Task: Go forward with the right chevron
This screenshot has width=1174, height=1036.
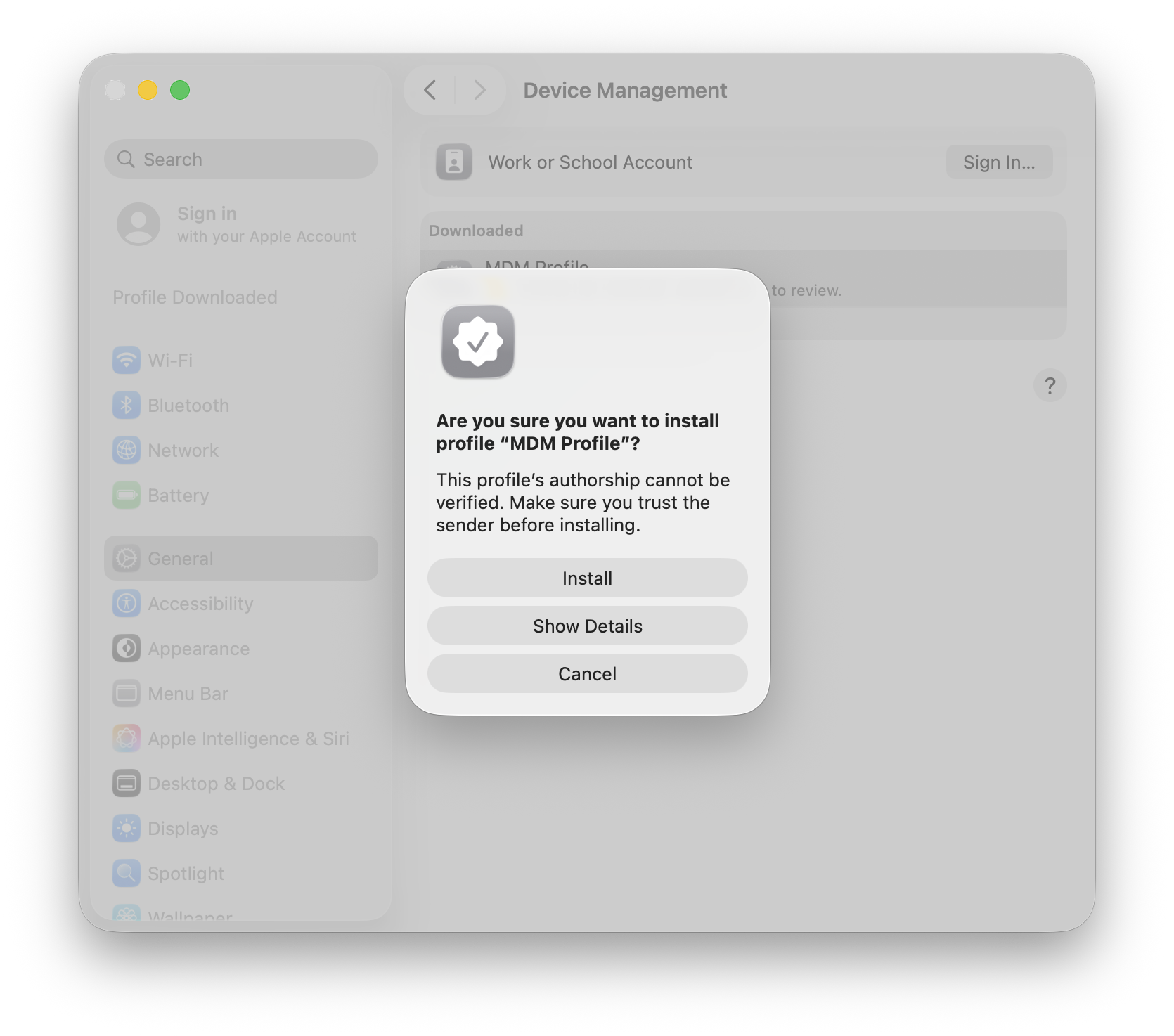Action: (479, 90)
